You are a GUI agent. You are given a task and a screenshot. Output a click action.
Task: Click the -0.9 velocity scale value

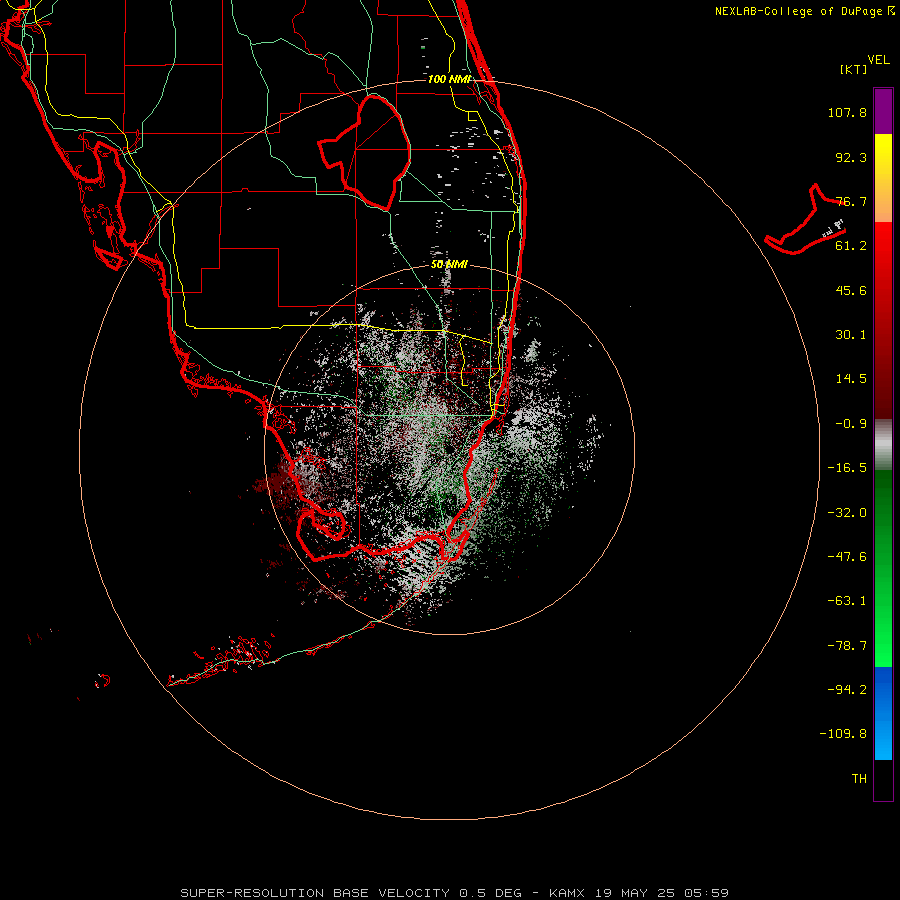pyautogui.click(x=851, y=423)
